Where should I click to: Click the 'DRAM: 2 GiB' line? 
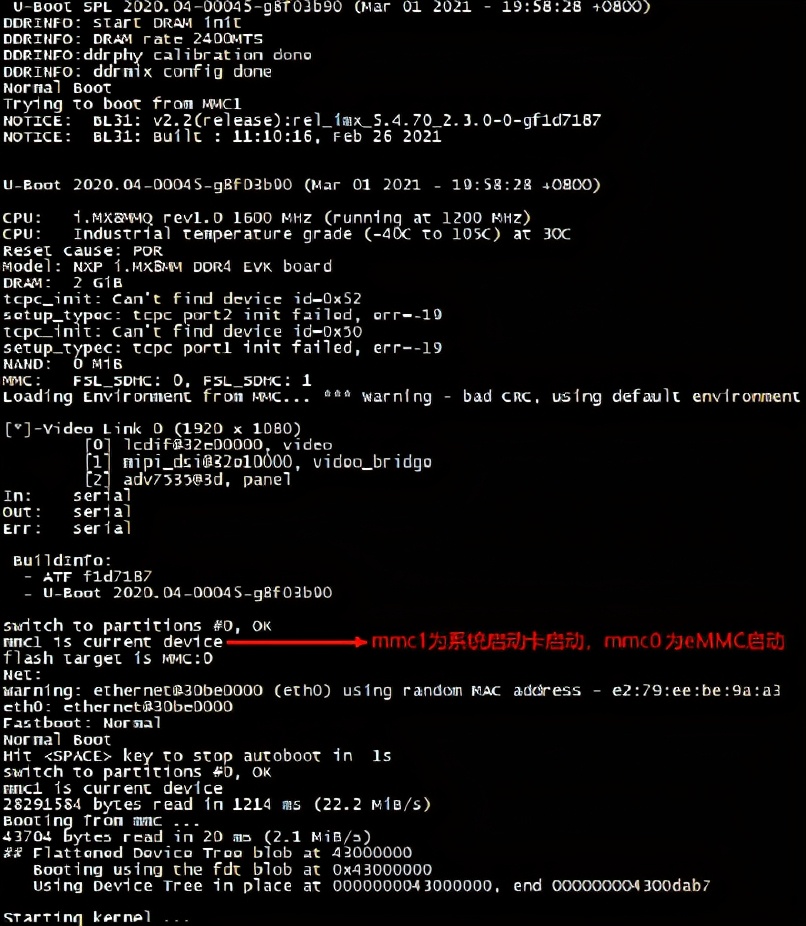tap(63, 283)
